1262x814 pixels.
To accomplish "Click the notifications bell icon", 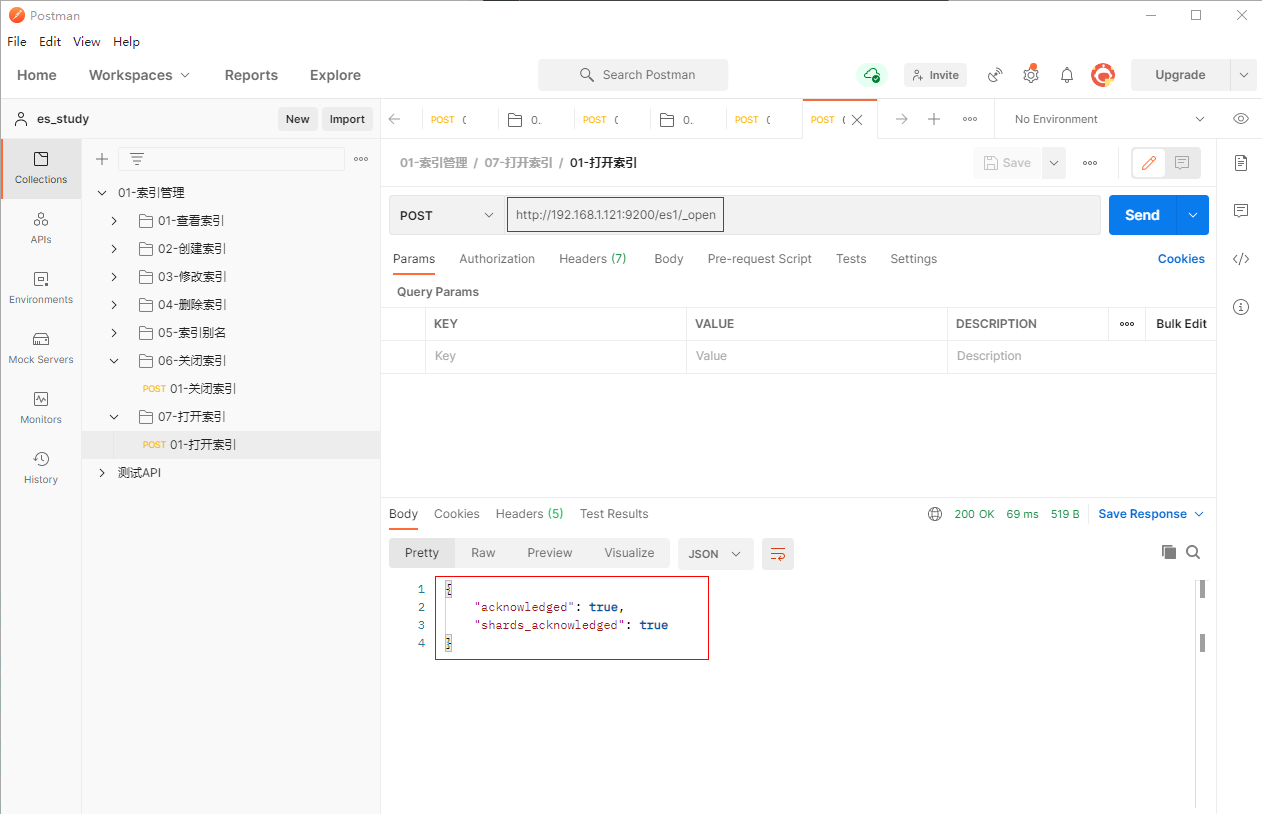I will coord(1067,75).
